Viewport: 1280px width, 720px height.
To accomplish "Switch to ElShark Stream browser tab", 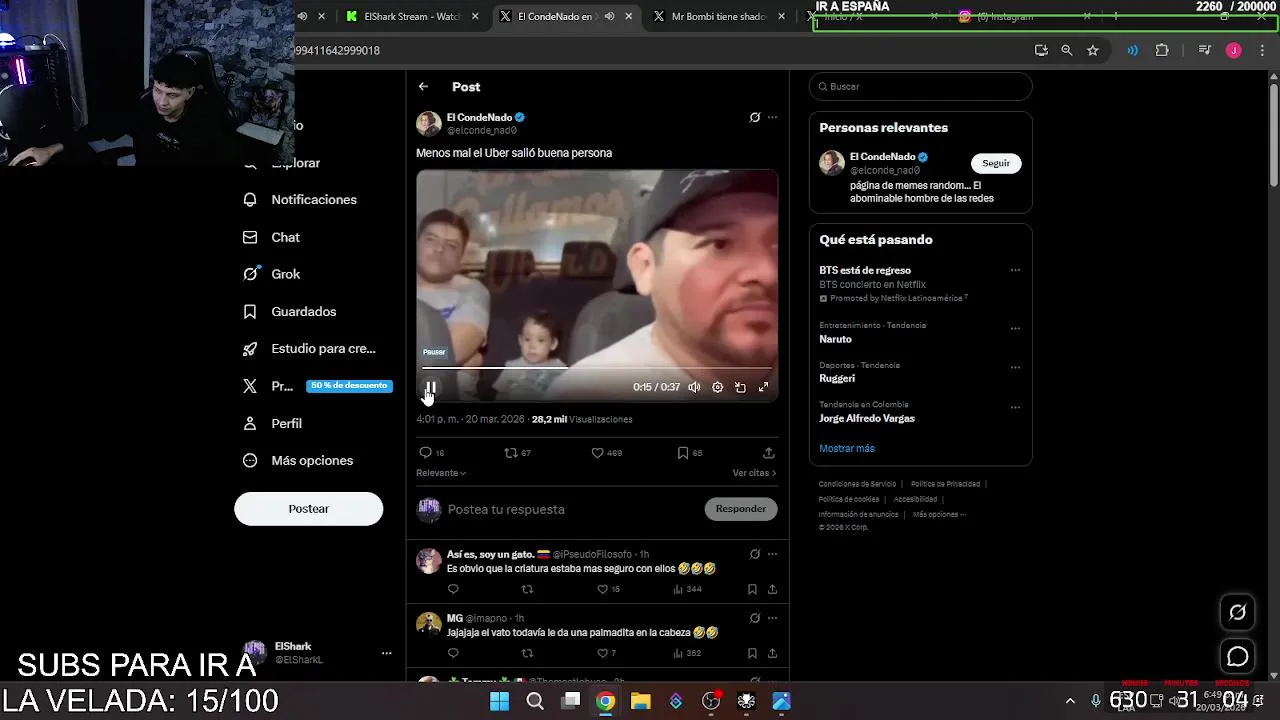I will click(x=412, y=17).
